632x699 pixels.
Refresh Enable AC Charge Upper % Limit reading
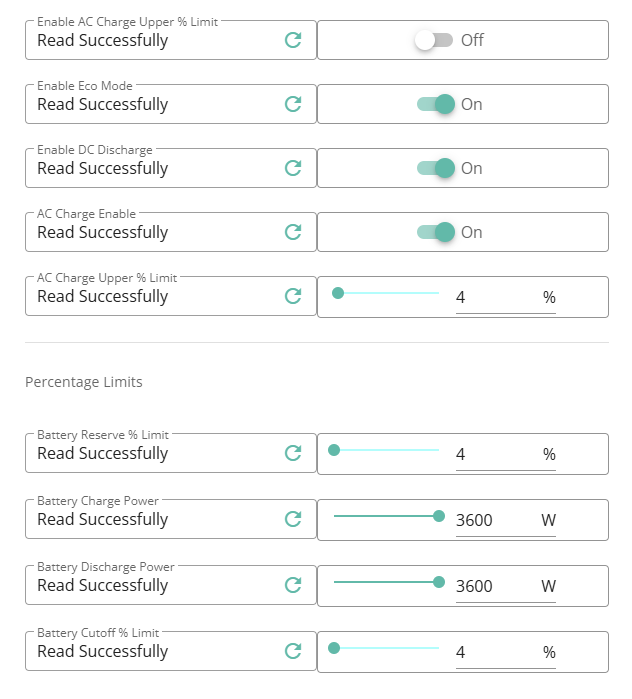pyautogui.click(x=293, y=40)
